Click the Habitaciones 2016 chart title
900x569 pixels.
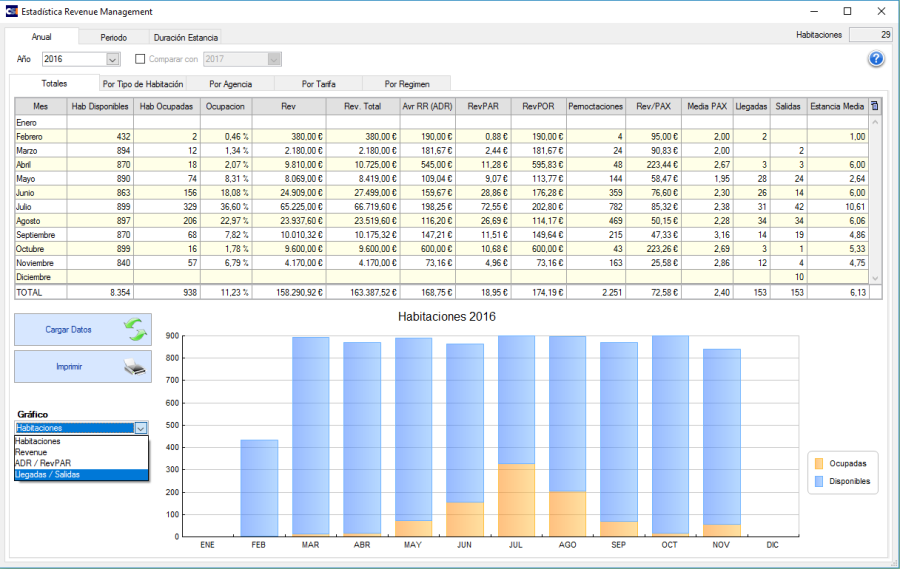447,317
